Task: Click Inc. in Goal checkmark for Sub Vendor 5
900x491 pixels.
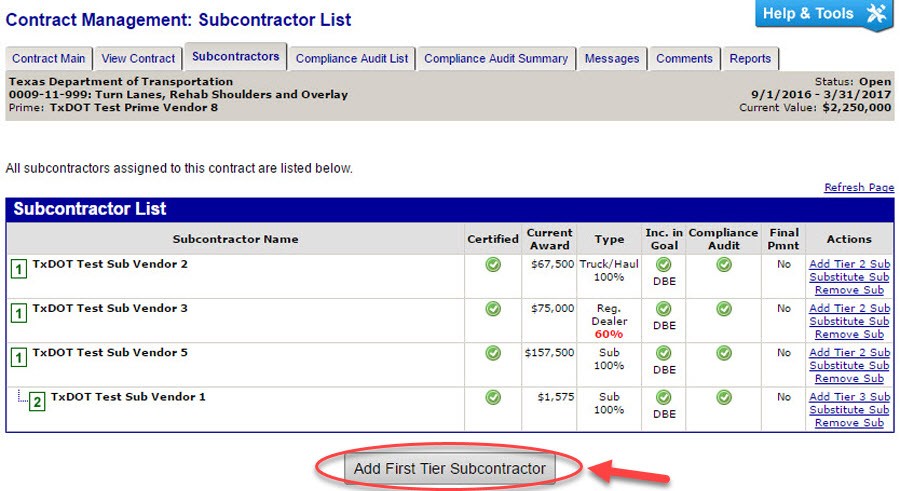Action: tap(664, 353)
